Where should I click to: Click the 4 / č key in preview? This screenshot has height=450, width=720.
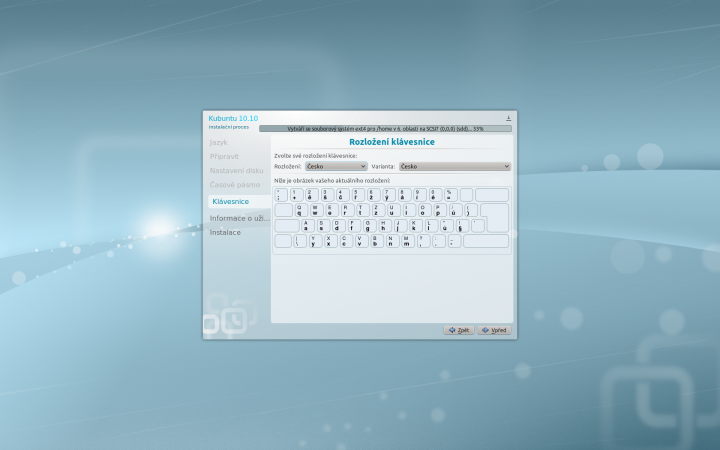343,195
